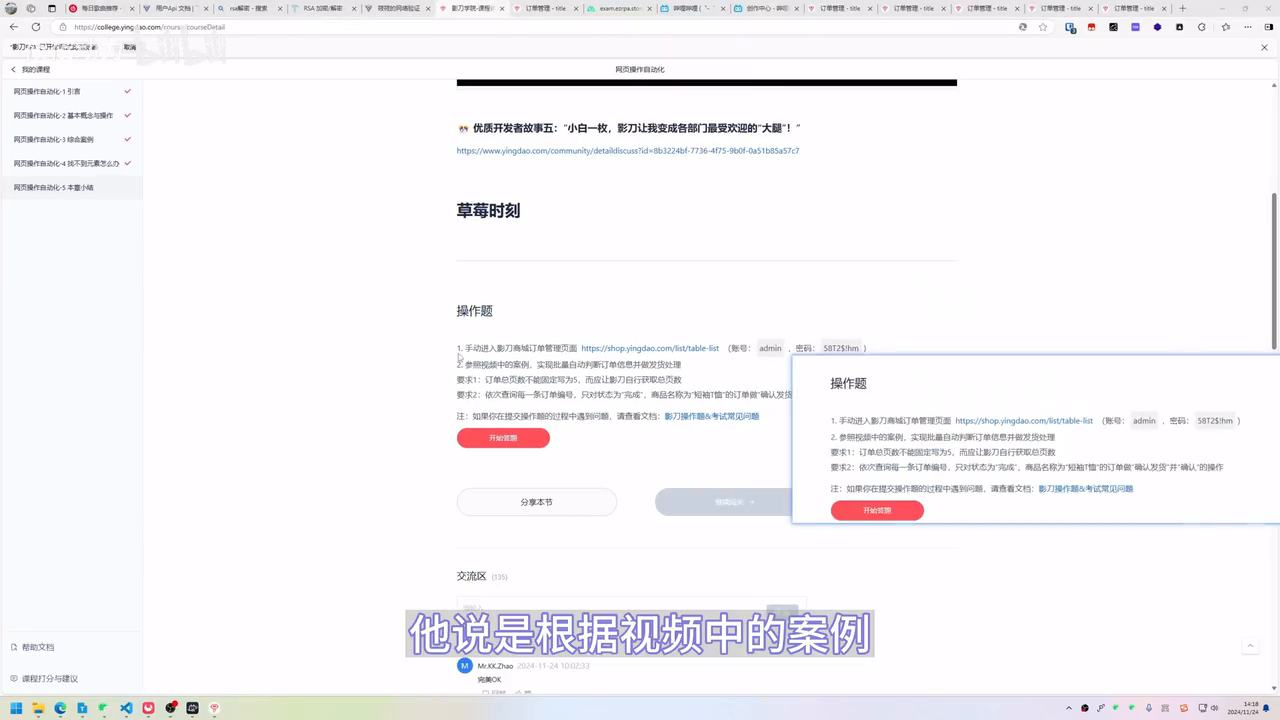
Task: Go back with the browser back arrow
Action: (x=13, y=27)
